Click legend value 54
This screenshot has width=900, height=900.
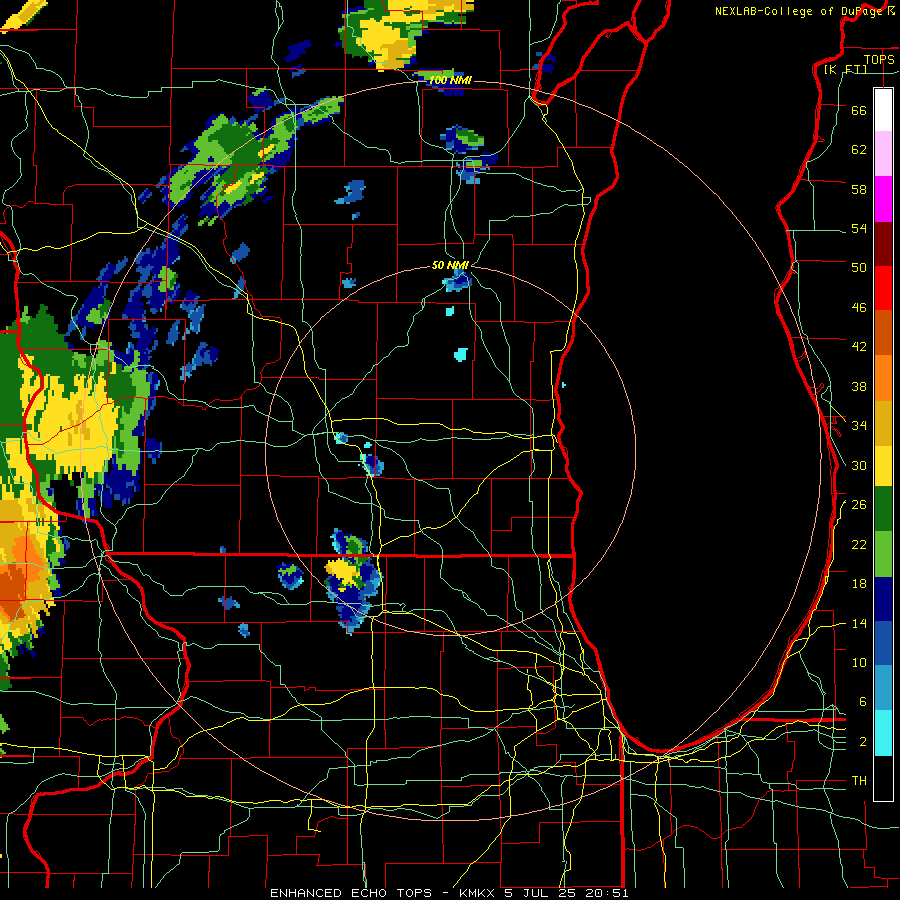(x=859, y=229)
